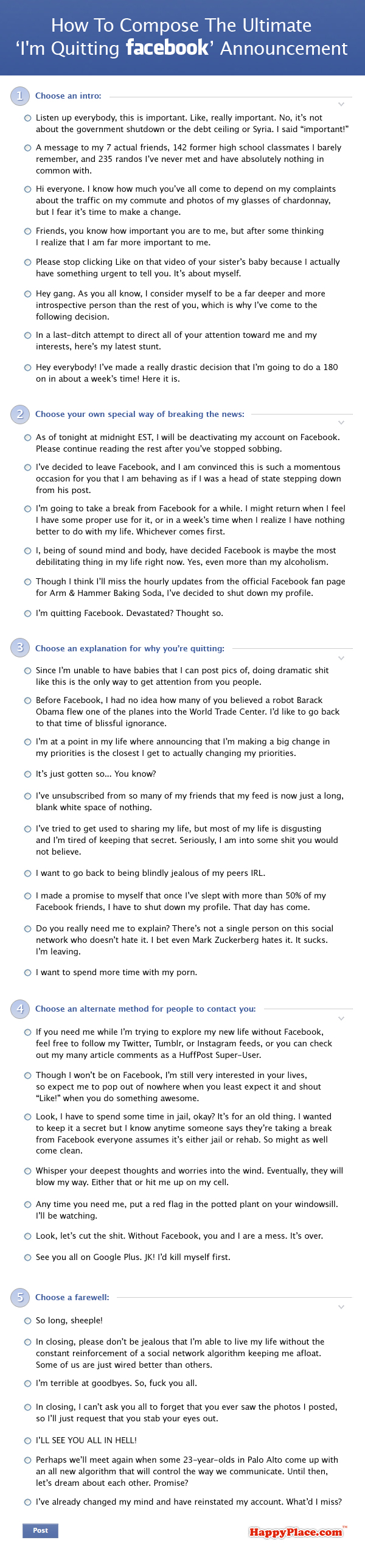Click the blue Post button
The width and height of the screenshot is (365, 1568).
click(40, 1530)
